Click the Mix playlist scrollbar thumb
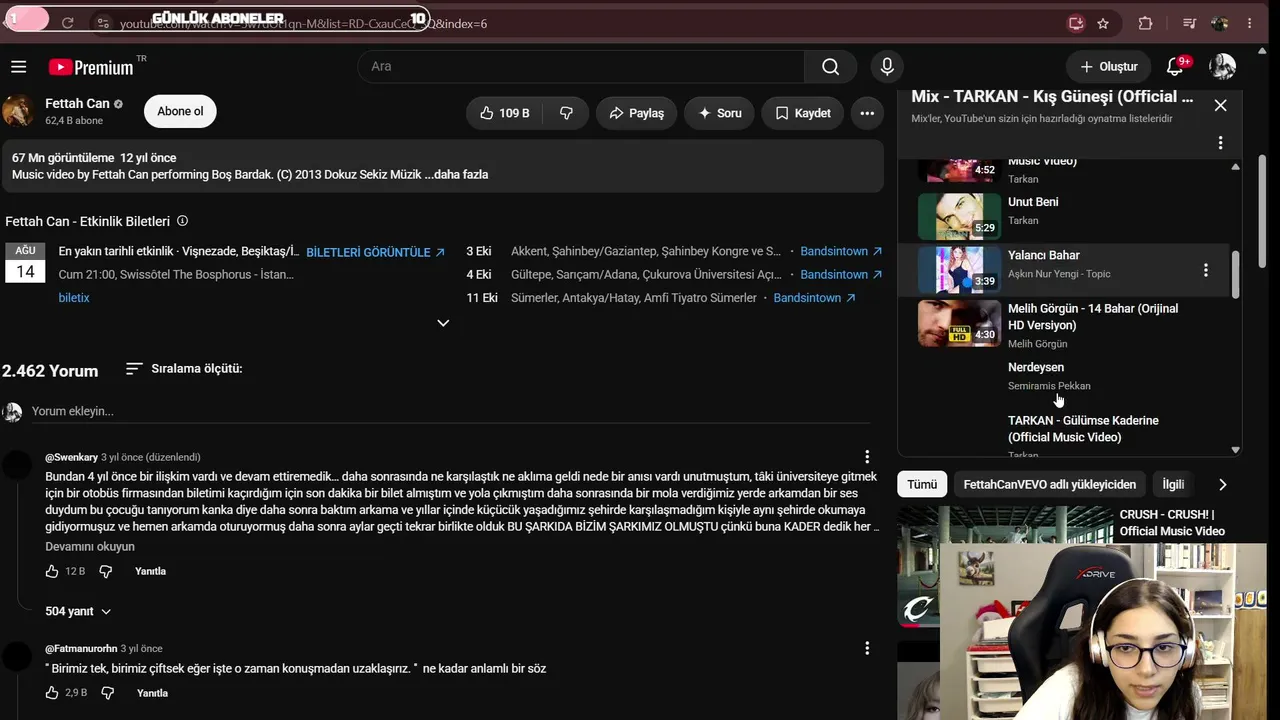Viewport: 1280px width, 720px height. 1235,274
